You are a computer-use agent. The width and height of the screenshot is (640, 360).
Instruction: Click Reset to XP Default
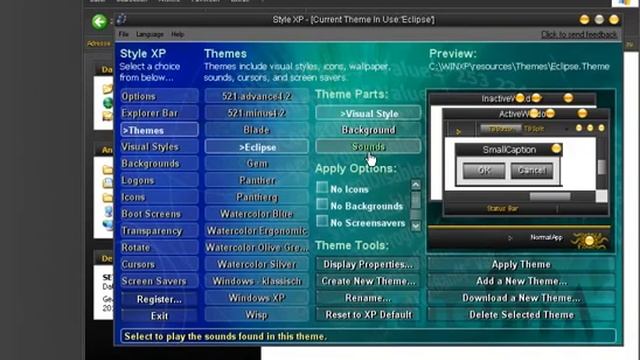coord(368,315)
